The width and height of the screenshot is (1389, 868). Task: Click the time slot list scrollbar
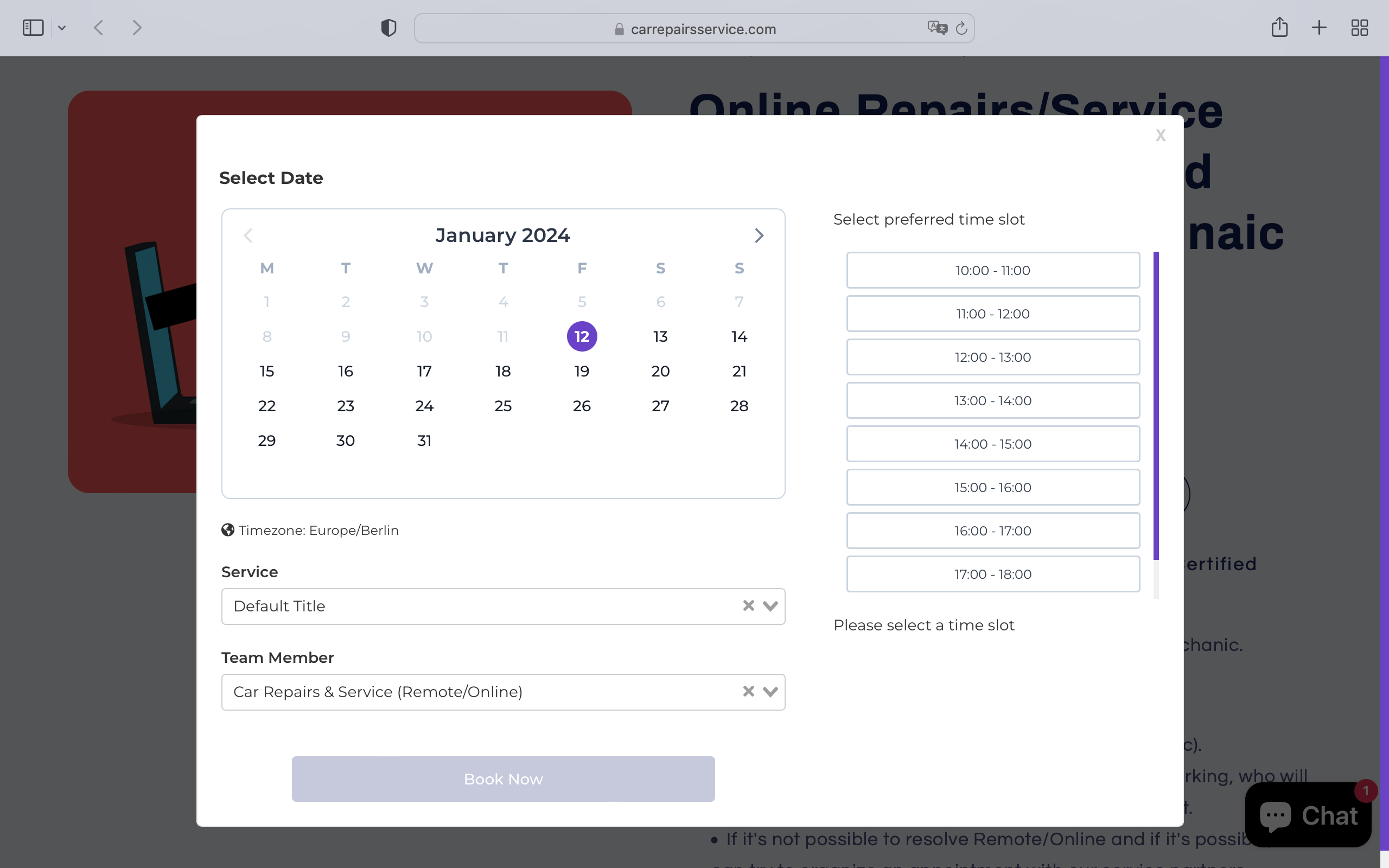pyautogui.click(x=1155, y=405)
